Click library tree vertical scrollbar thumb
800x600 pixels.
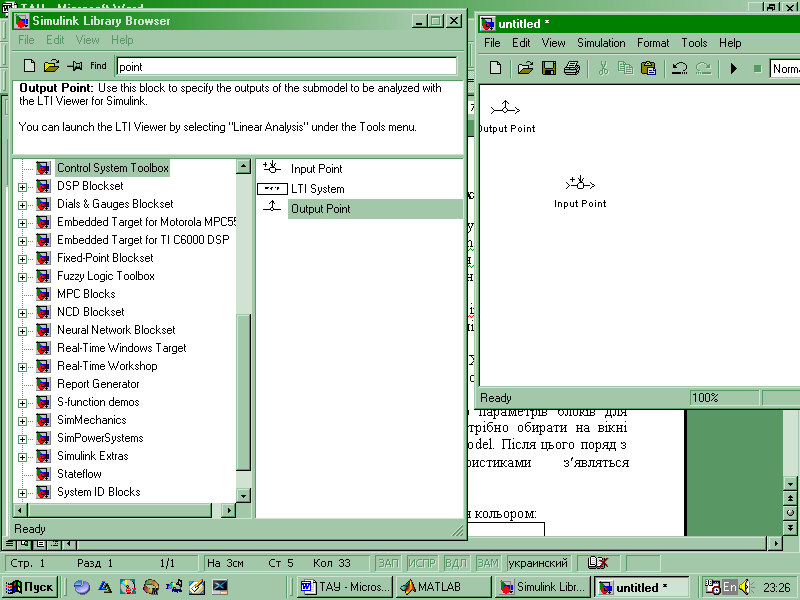[243, 392]
